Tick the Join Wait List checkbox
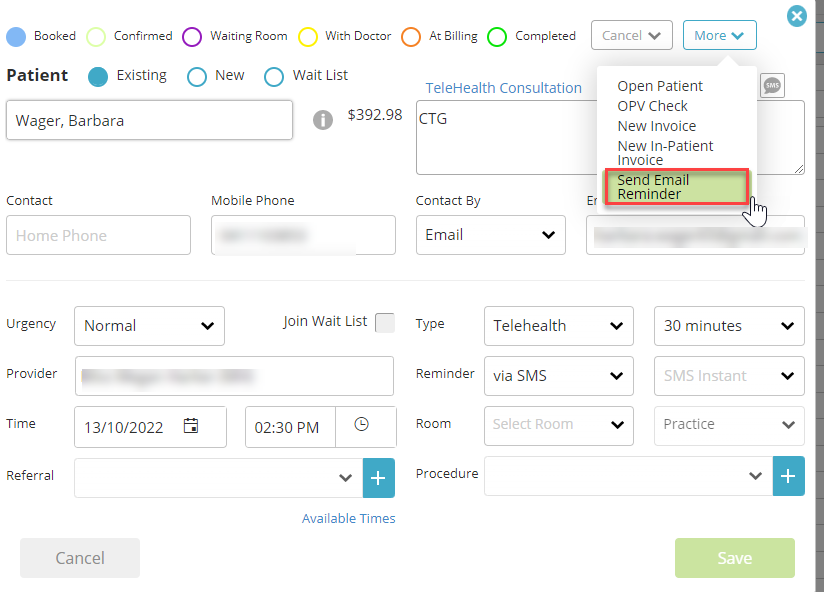Viewport: 824px width, 592px height. coord(385,323)
